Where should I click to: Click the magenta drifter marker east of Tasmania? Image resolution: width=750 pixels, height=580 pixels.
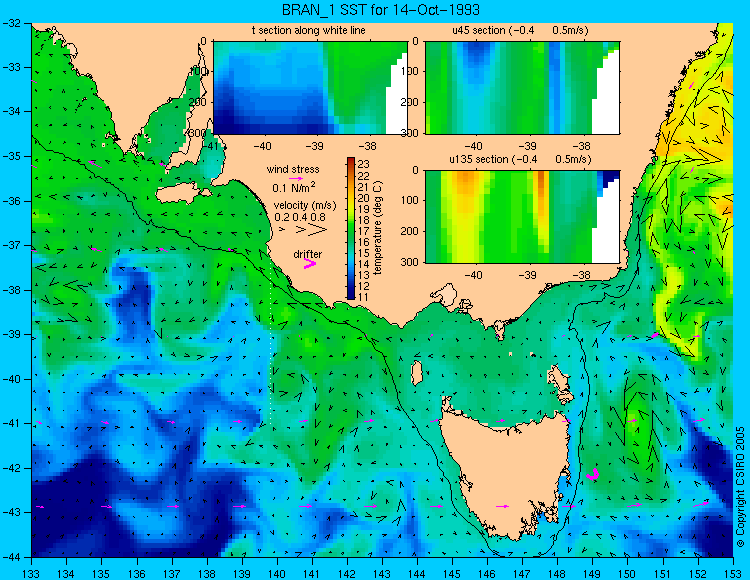593,474
